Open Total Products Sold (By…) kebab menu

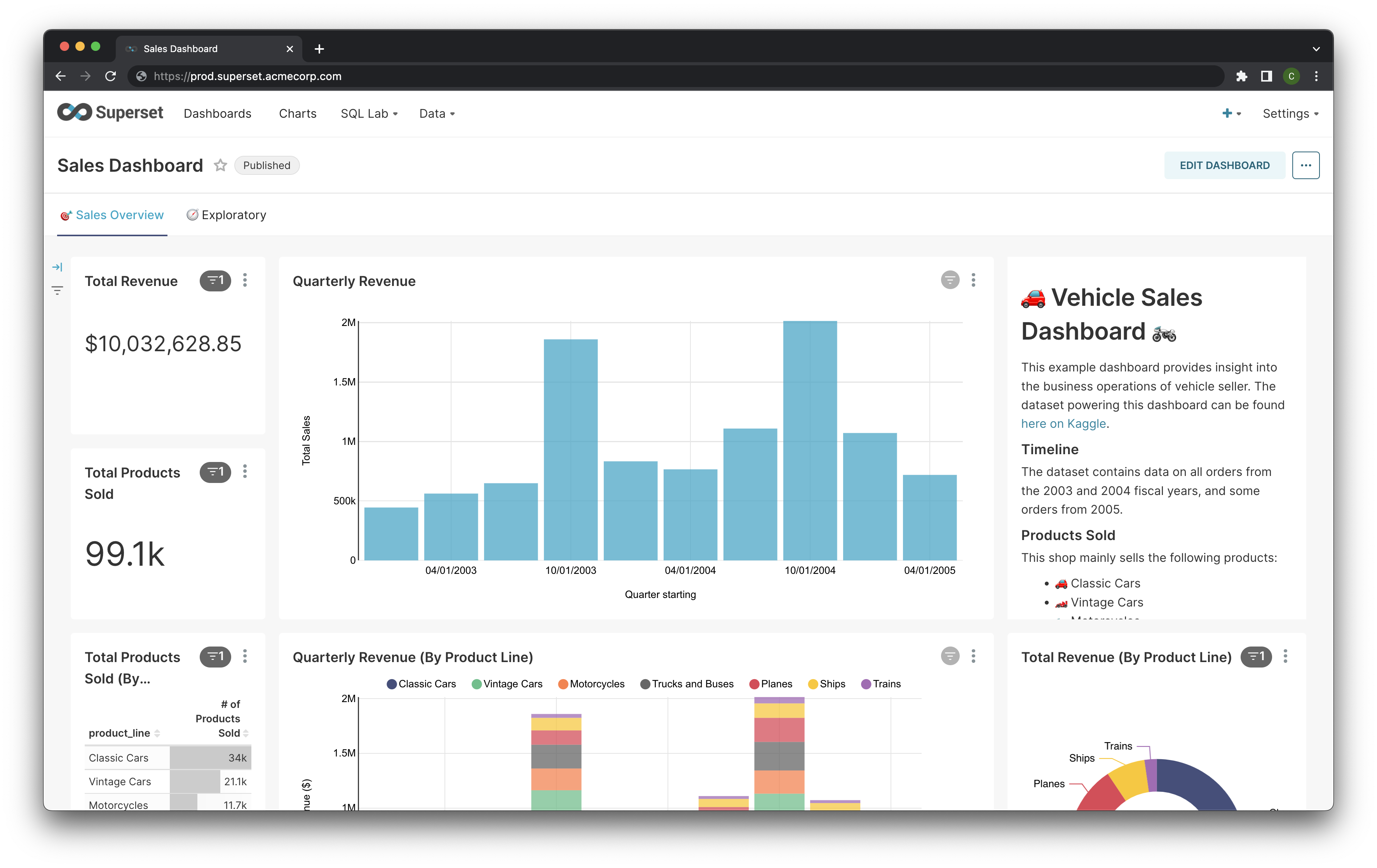pos(245,656)
